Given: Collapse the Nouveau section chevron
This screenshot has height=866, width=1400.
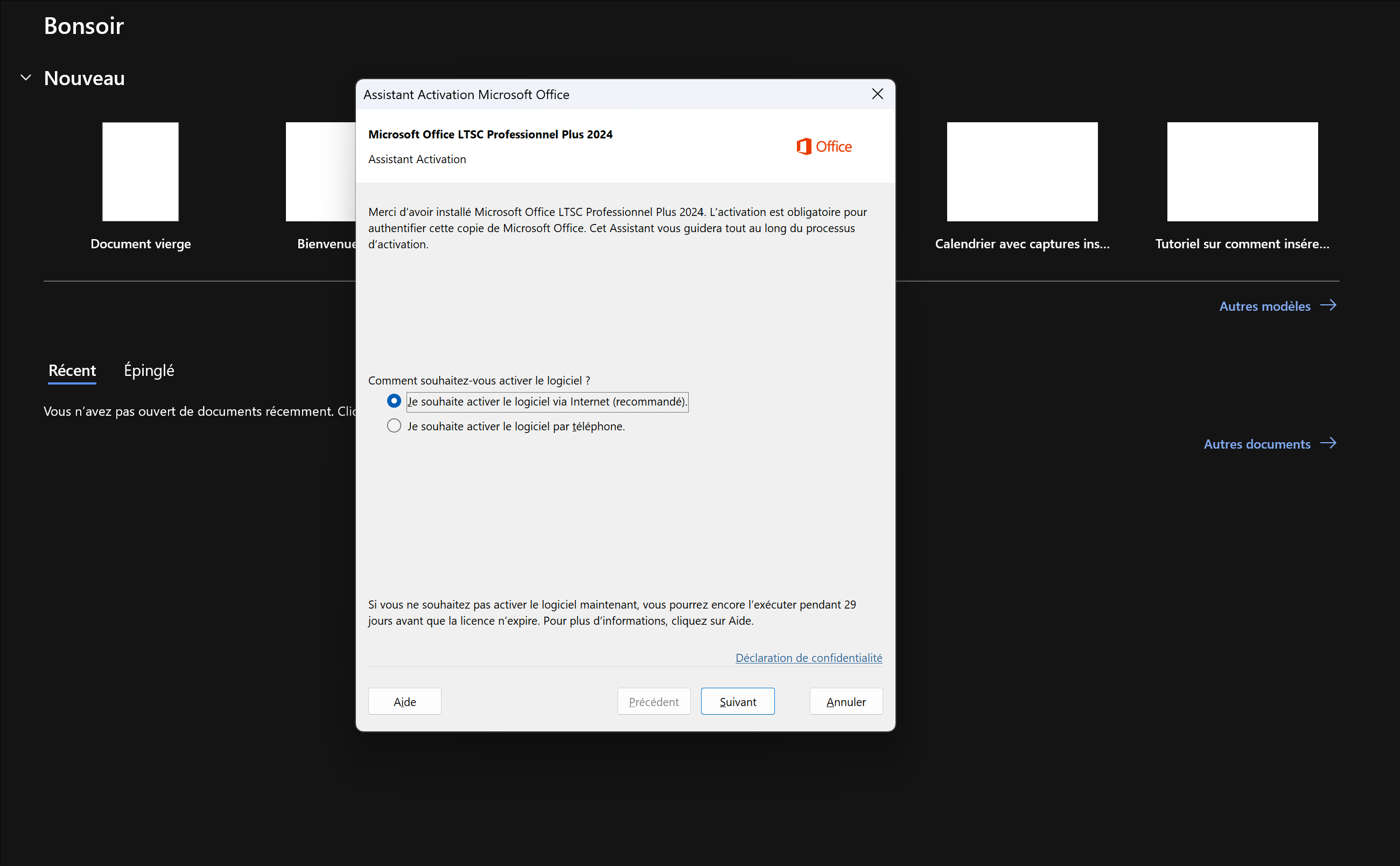Looking at the screenshot, I should (26, 78).
